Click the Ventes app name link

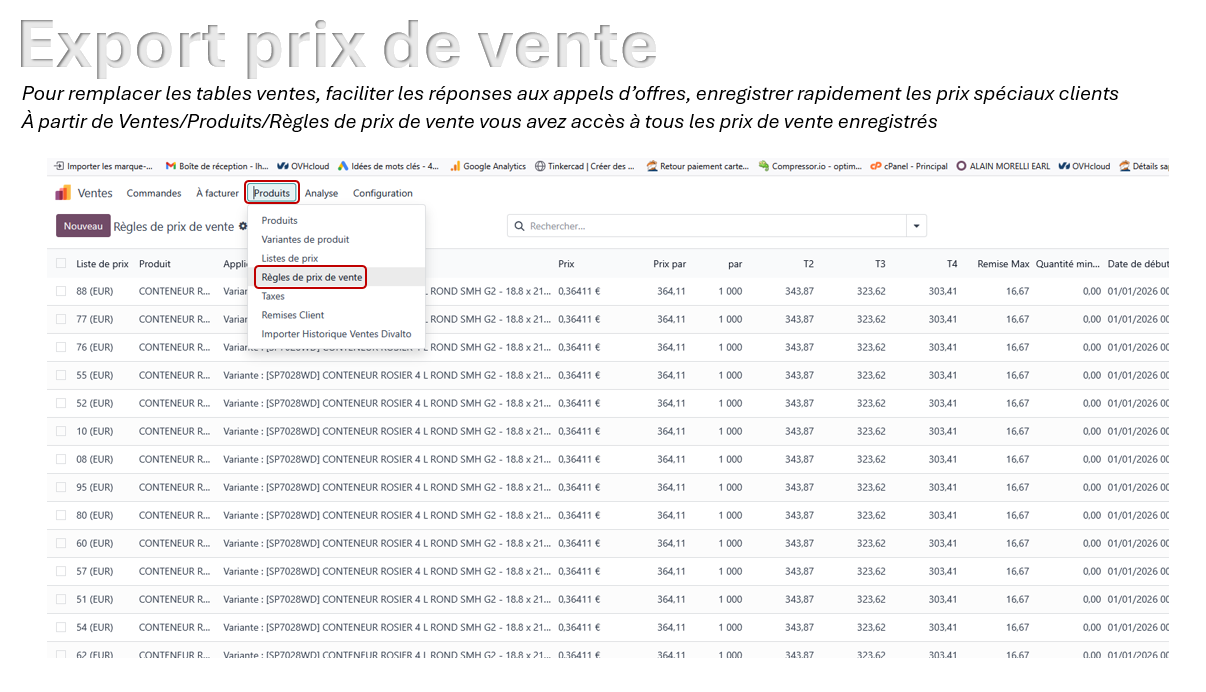click(x=95, y=193)
